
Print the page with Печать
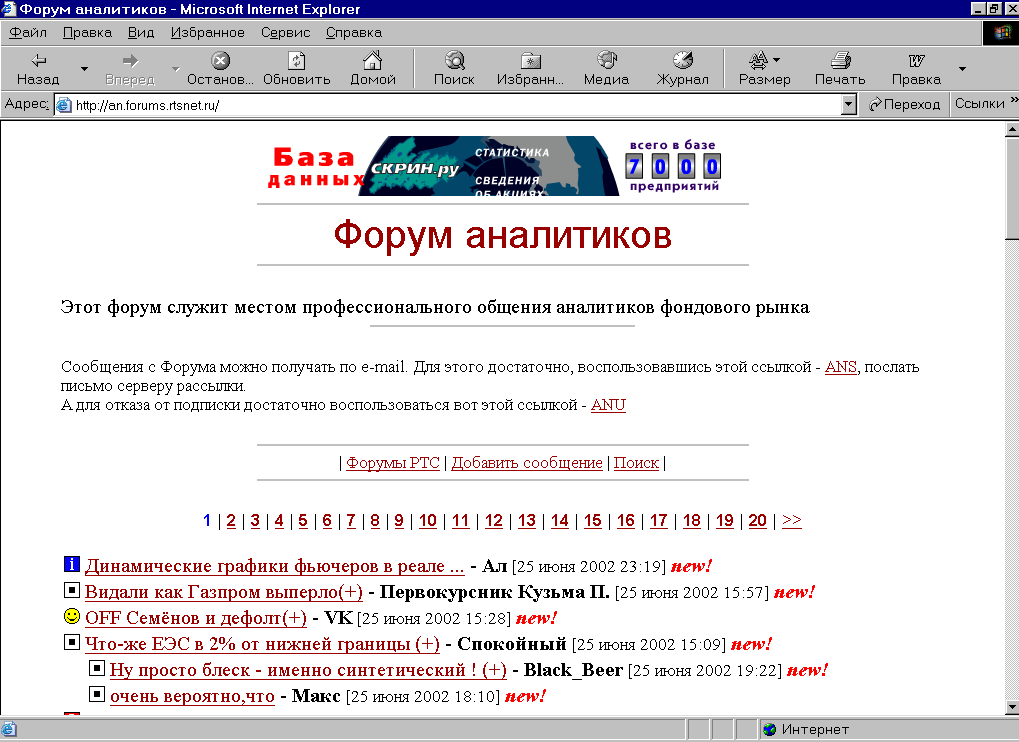pos(840,69)
